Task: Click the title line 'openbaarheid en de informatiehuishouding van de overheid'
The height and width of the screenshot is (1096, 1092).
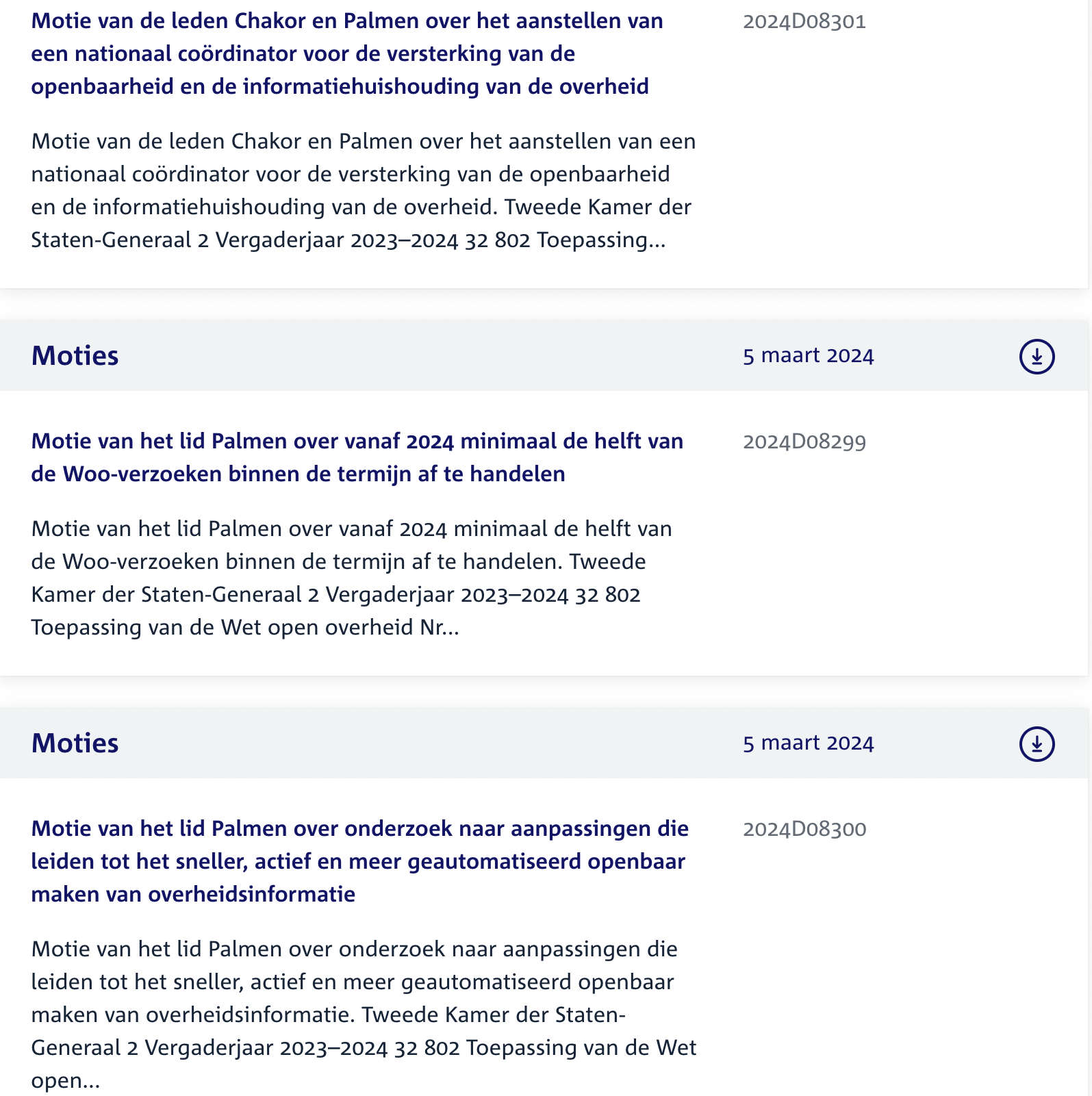Action: click(x=340, y=86)
